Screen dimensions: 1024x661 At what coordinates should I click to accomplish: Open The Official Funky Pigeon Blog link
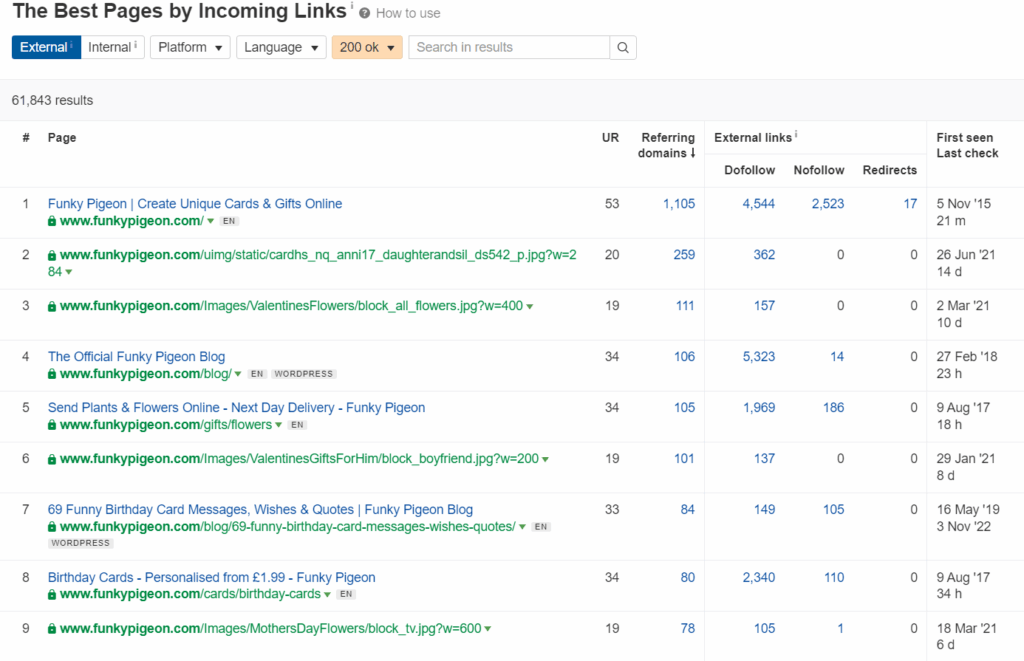[136, 357]
